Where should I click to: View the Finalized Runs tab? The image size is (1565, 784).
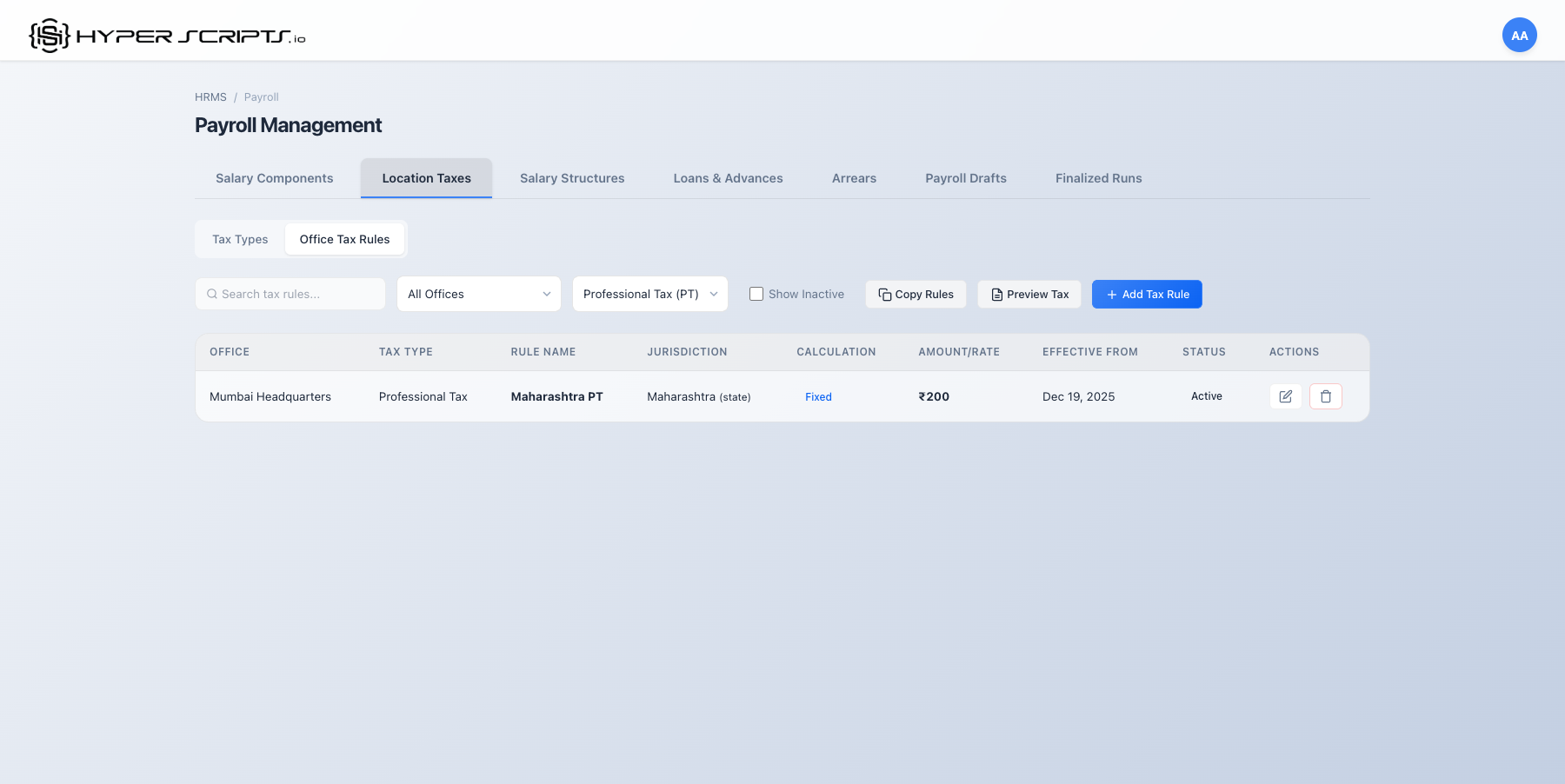pos(1098,178)
